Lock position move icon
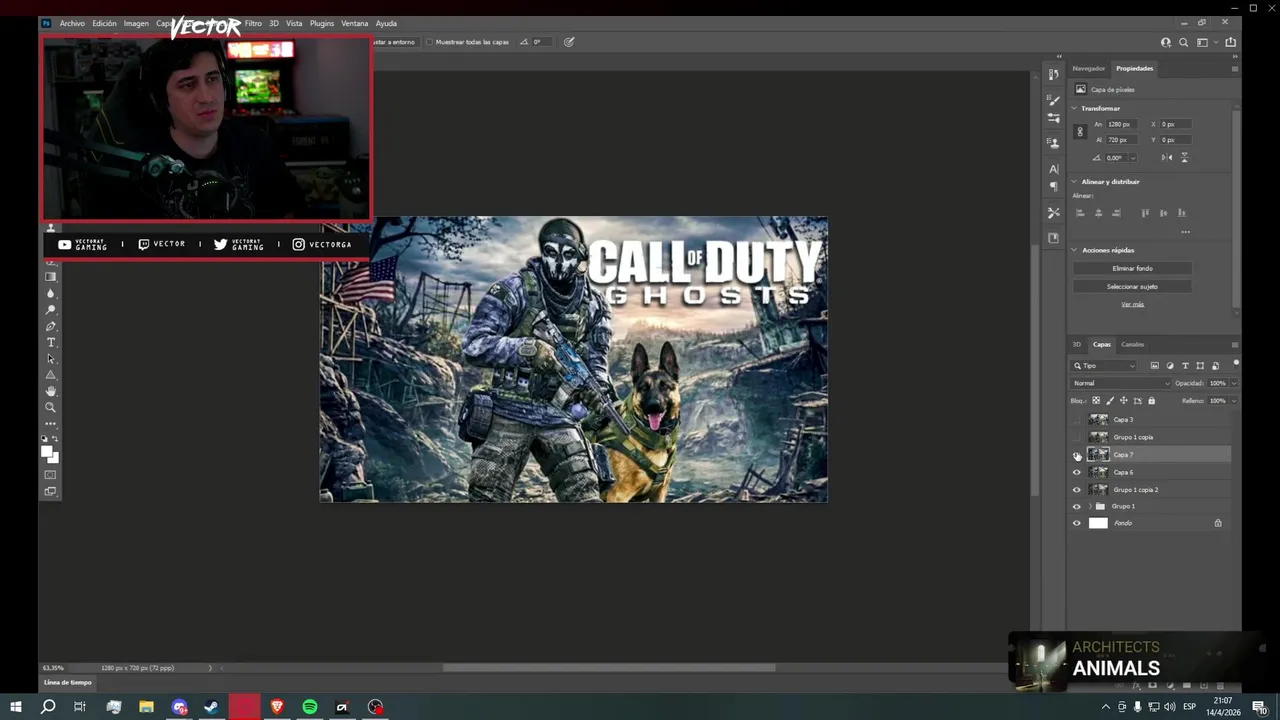This screenshot has height=720, width=1280. coord(1124,401)
